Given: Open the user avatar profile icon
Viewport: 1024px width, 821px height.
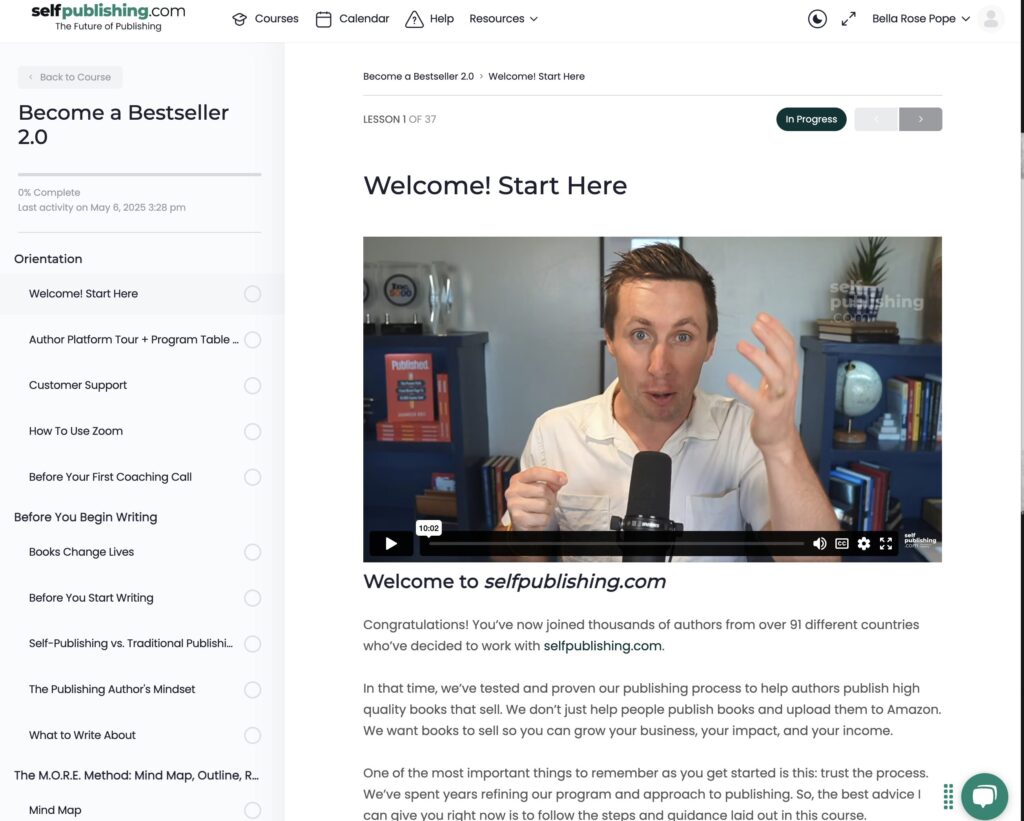Looking at the screenshot, I should (991, 19).
